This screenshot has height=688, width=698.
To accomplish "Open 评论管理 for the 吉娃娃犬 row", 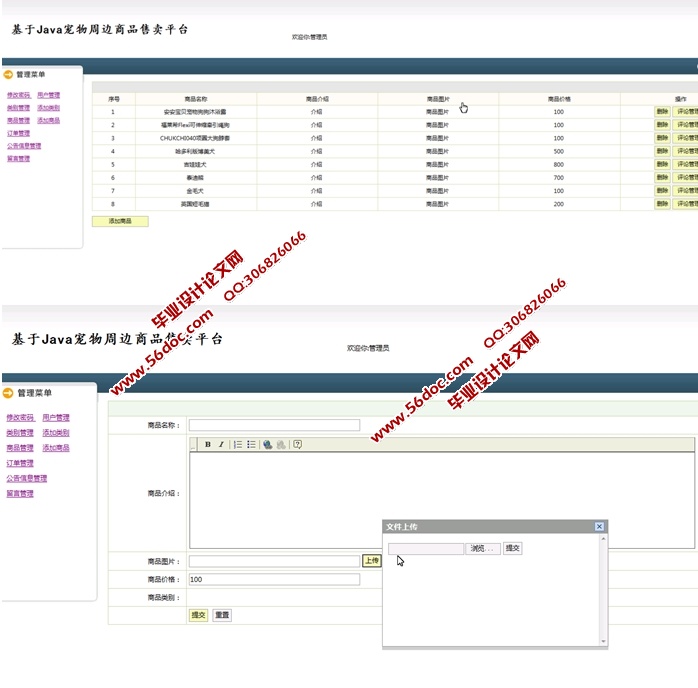I will (686, 164).
